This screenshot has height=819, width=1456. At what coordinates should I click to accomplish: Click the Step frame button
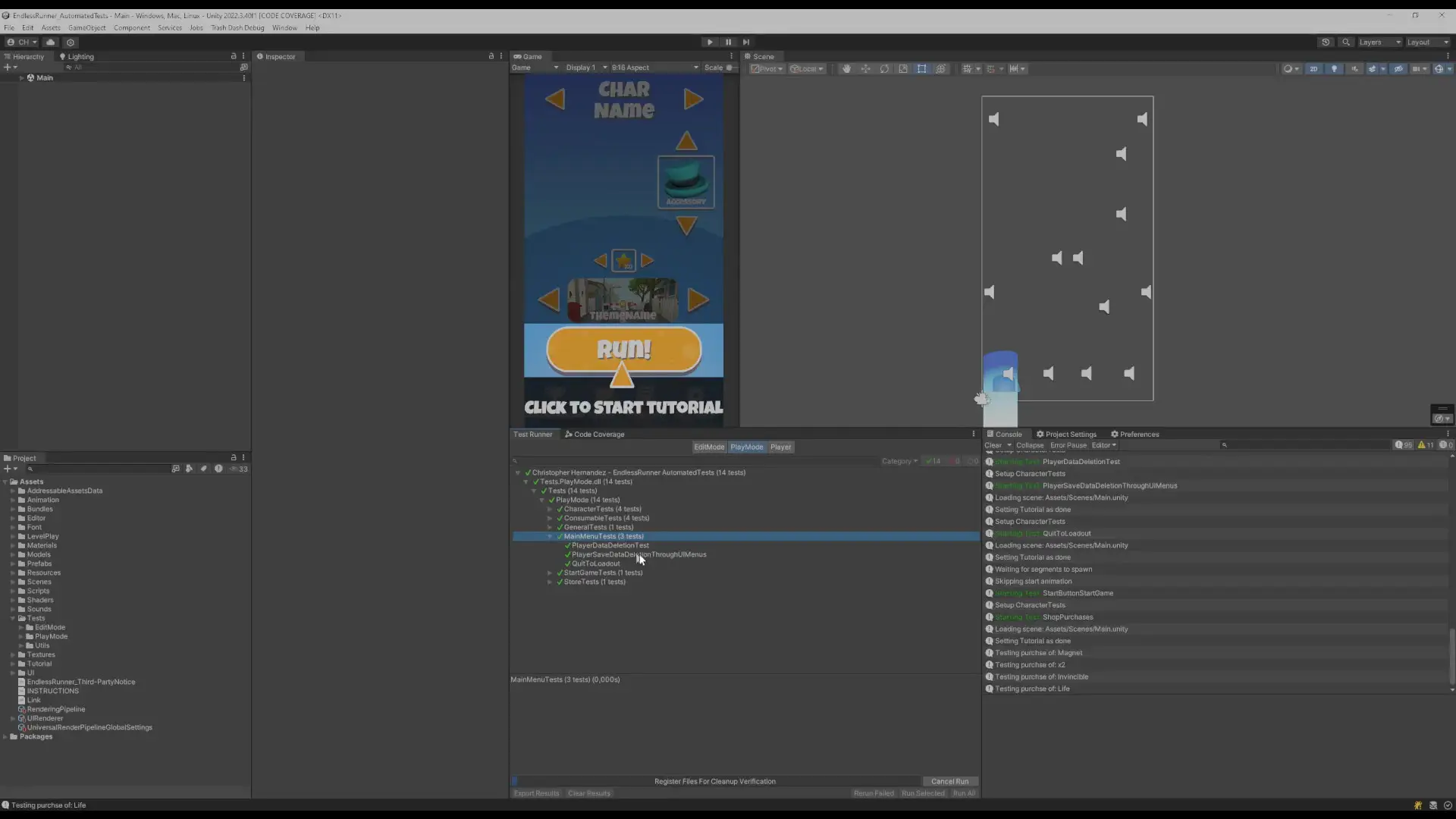[x=746, y=42]
